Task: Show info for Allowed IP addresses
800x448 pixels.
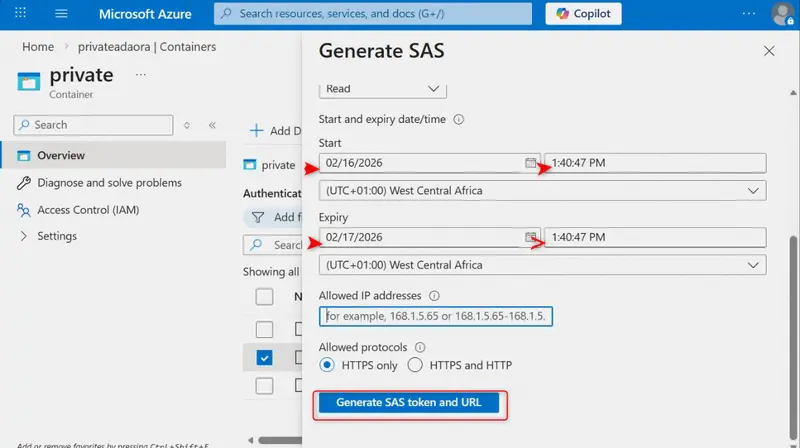Action: 434,296
